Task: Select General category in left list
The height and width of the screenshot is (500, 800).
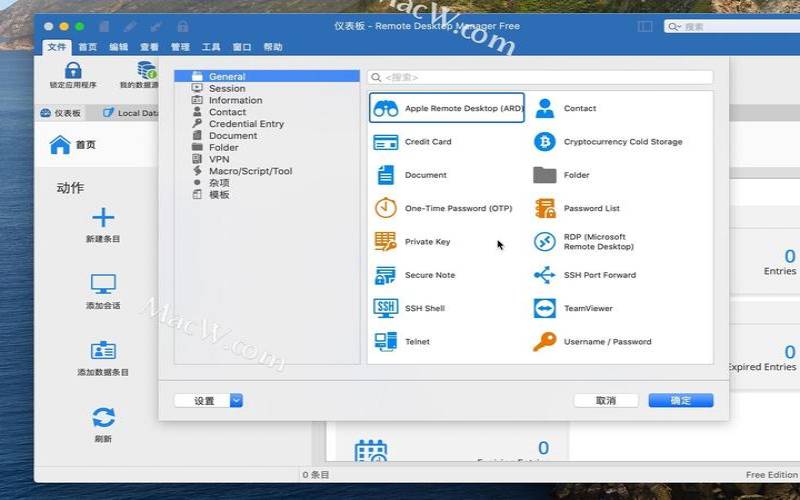Action: click(267, 77)
